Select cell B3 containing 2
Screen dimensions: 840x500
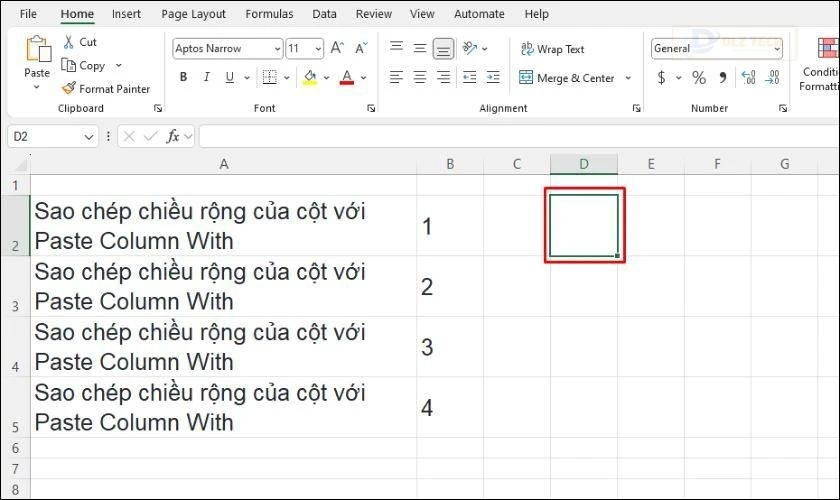point(450,286)
